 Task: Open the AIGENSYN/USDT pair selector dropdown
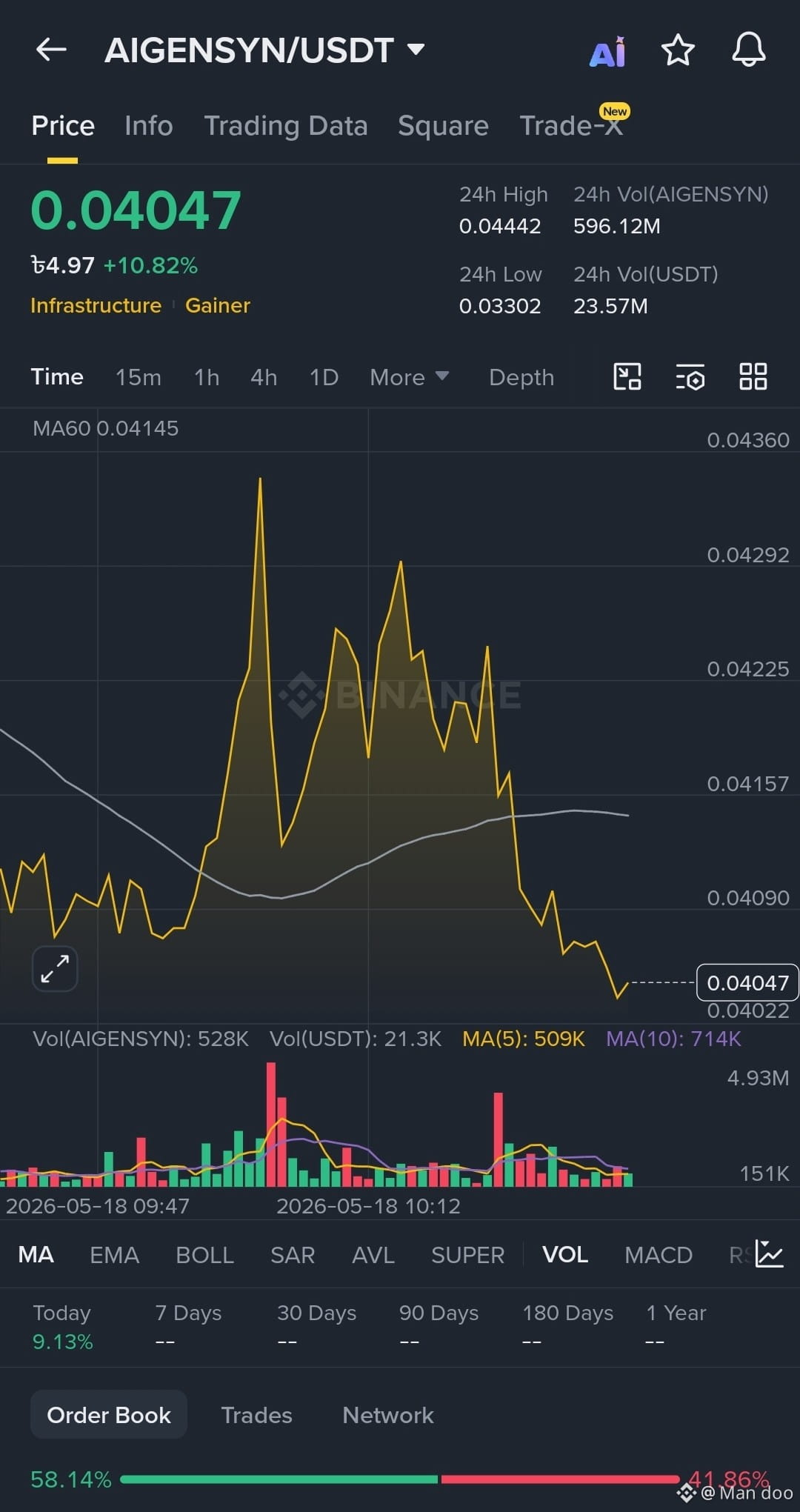[264, 50]
